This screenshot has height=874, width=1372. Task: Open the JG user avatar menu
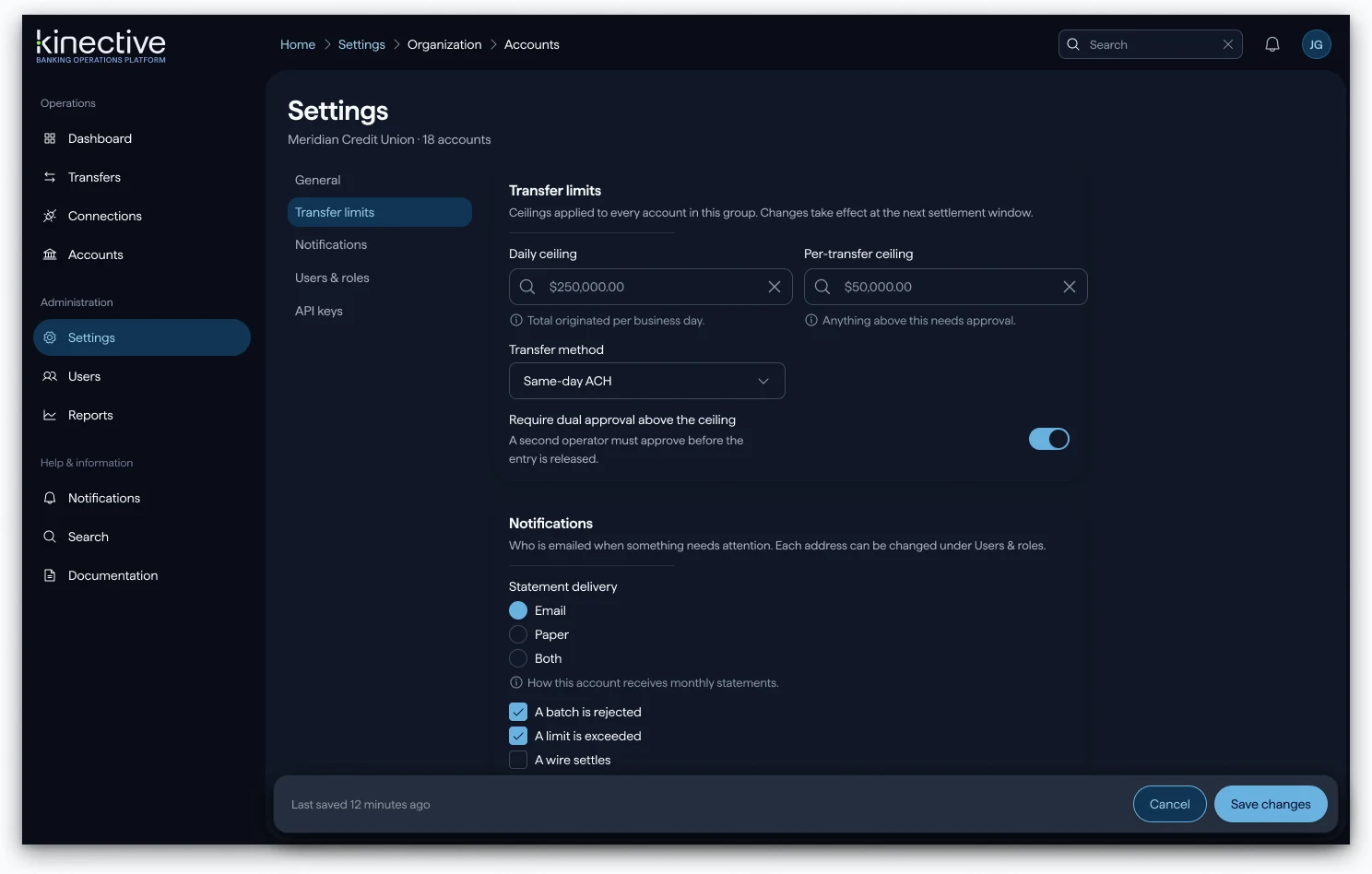point(1317,44)
